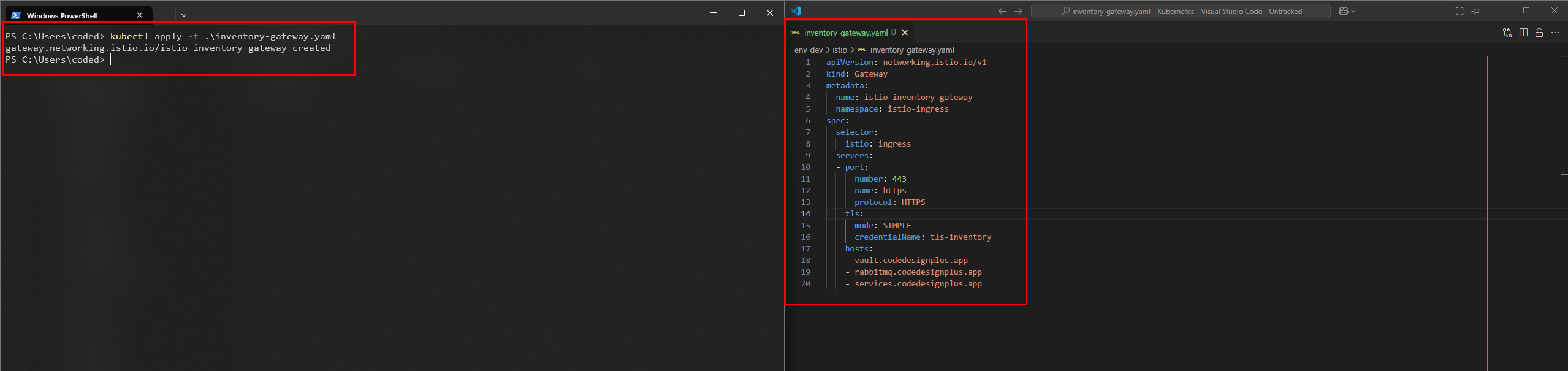Expand the Copilot dropdown arrow in title bar
Viewport: 1568px width, 371px height.
(1353, 11)
